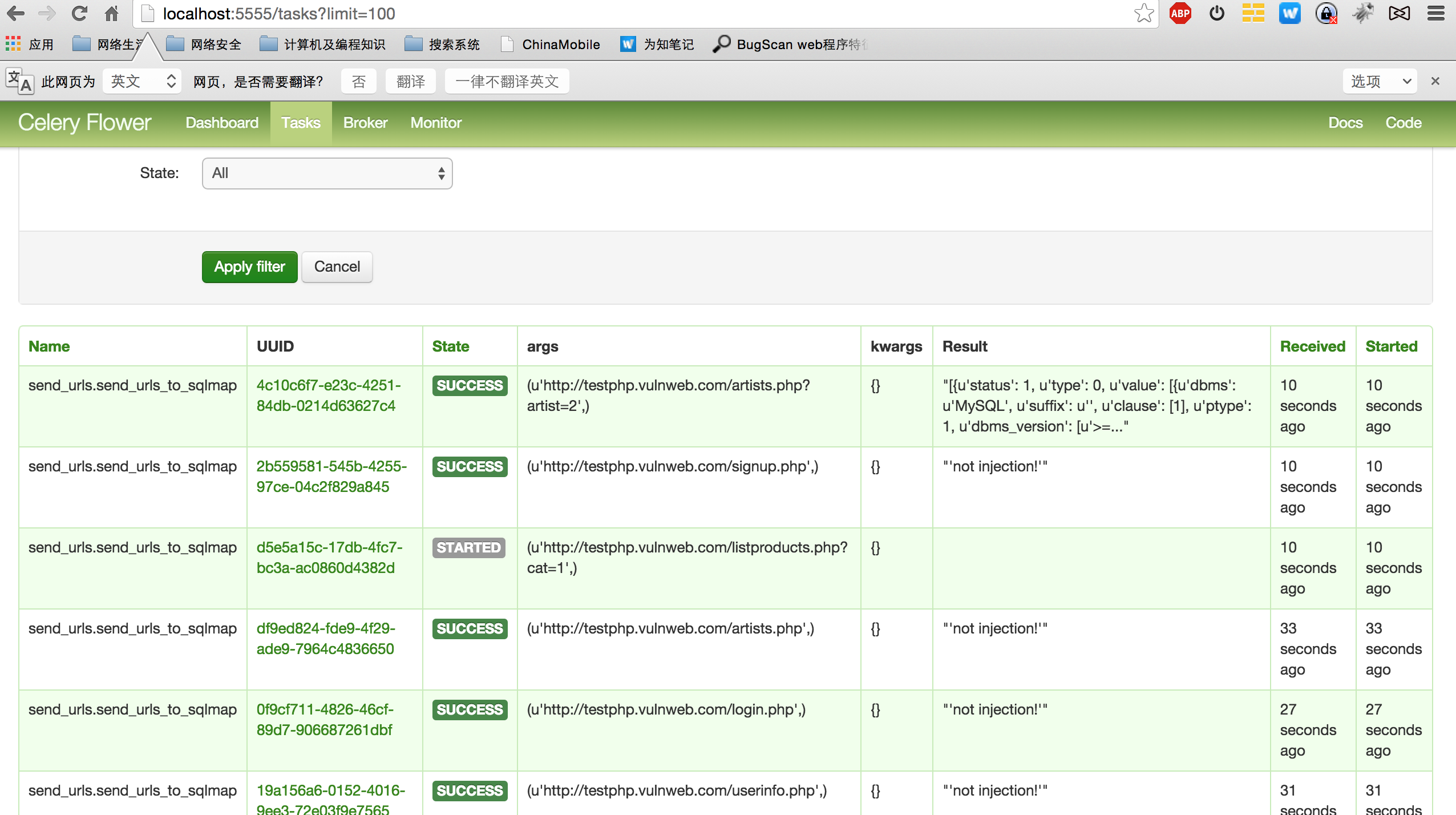
Task: Open the blue W notes extension
Action: (x=1289, y=13)
